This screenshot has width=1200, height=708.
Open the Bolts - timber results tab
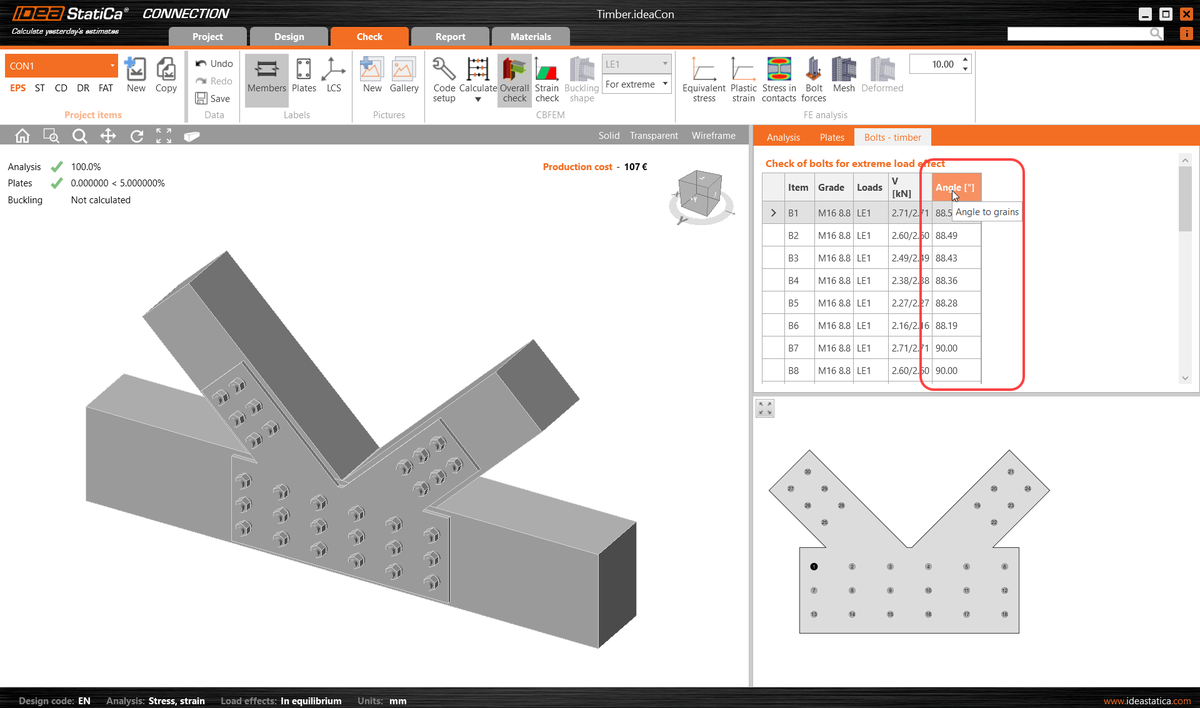point(892,137)
